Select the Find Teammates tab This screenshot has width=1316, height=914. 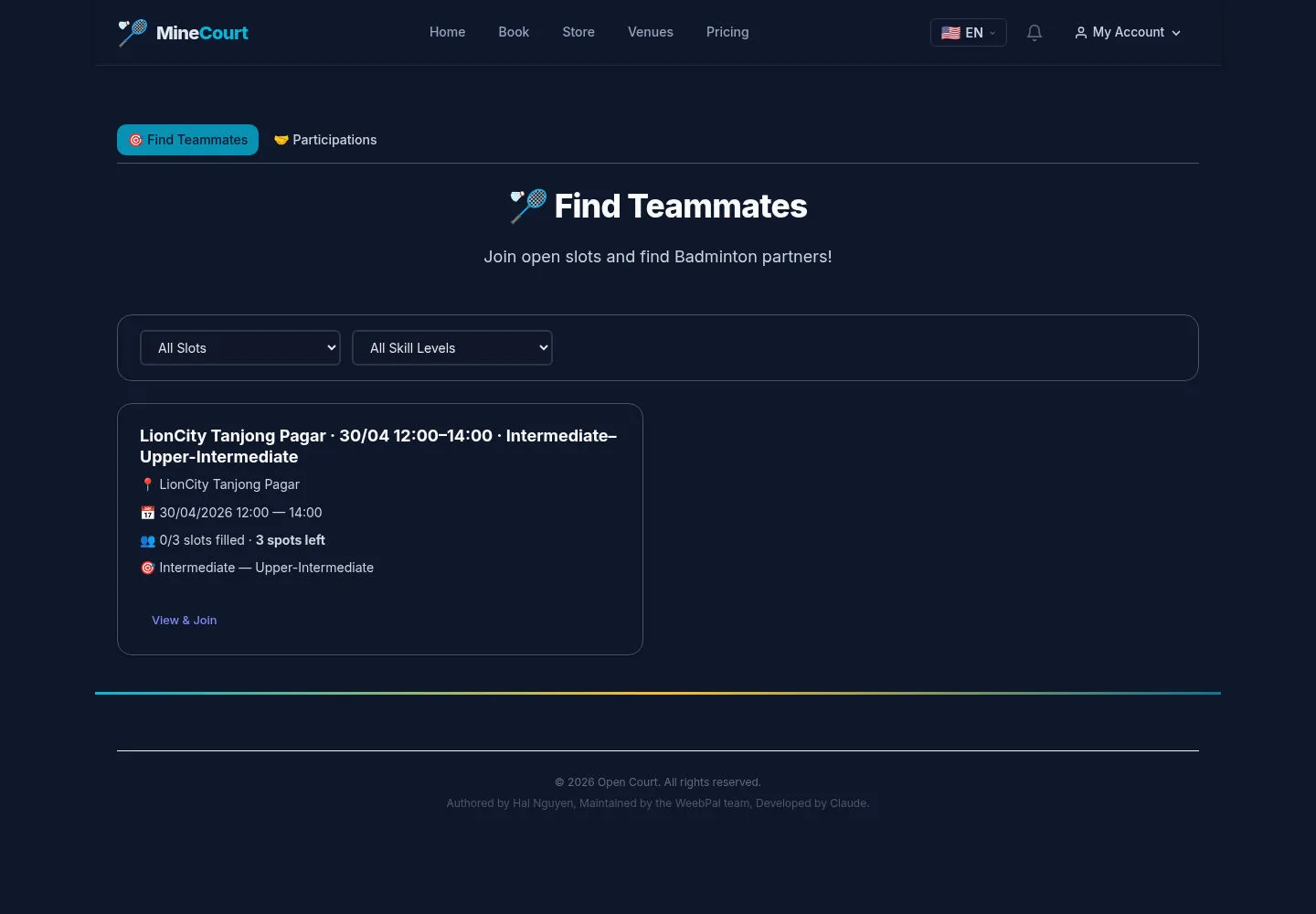coord(188,140)
